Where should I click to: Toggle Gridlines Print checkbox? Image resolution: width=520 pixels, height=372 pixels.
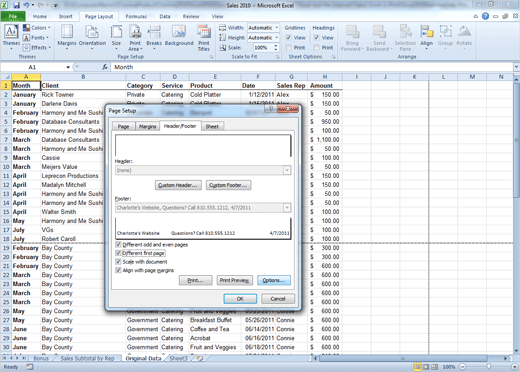pyautogui.click(x=289, y=48)
